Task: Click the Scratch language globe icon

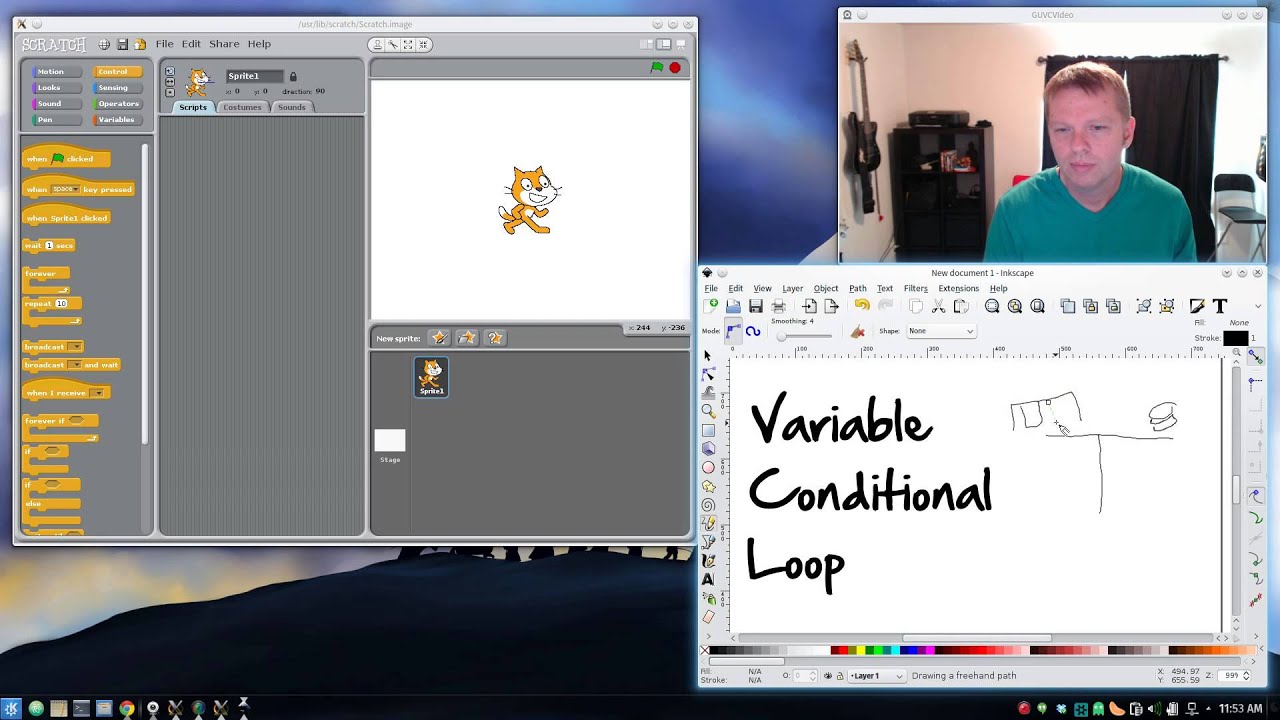Action: [104, 44]
